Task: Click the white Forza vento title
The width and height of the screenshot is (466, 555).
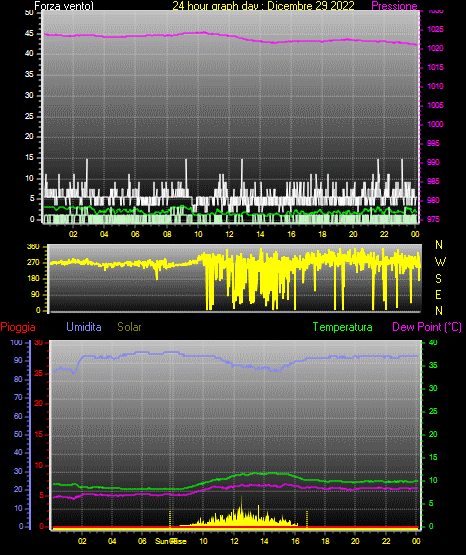Action: tap(64, 6)
